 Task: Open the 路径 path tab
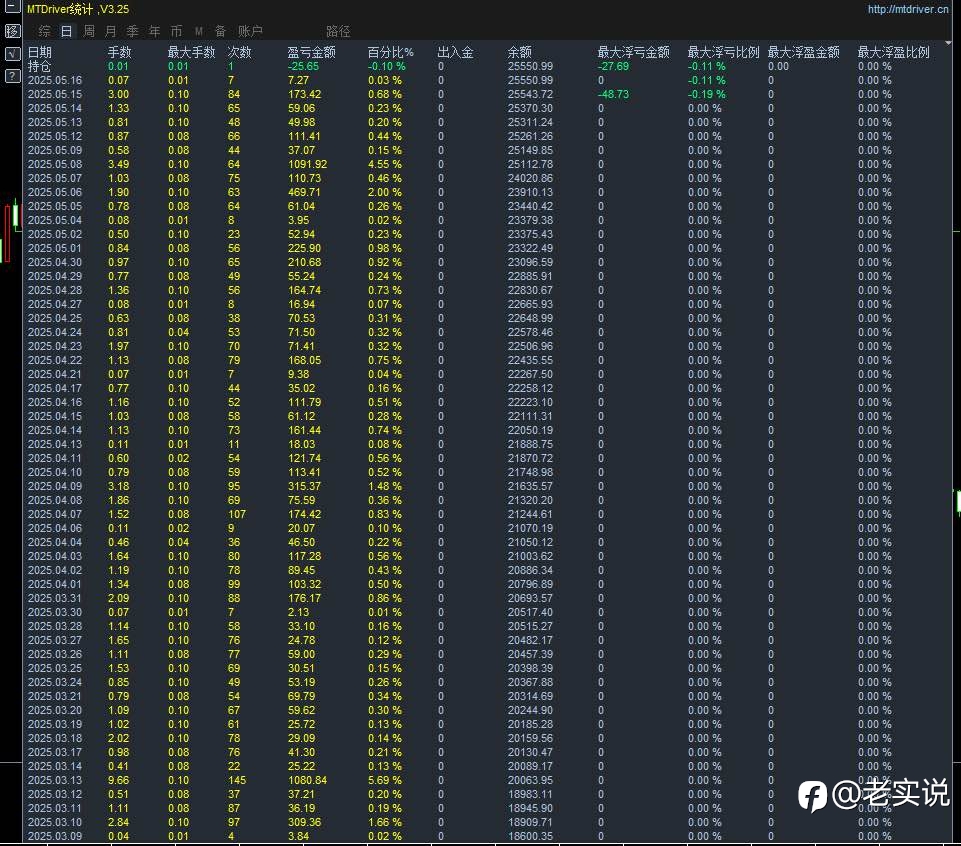point(338,31)
